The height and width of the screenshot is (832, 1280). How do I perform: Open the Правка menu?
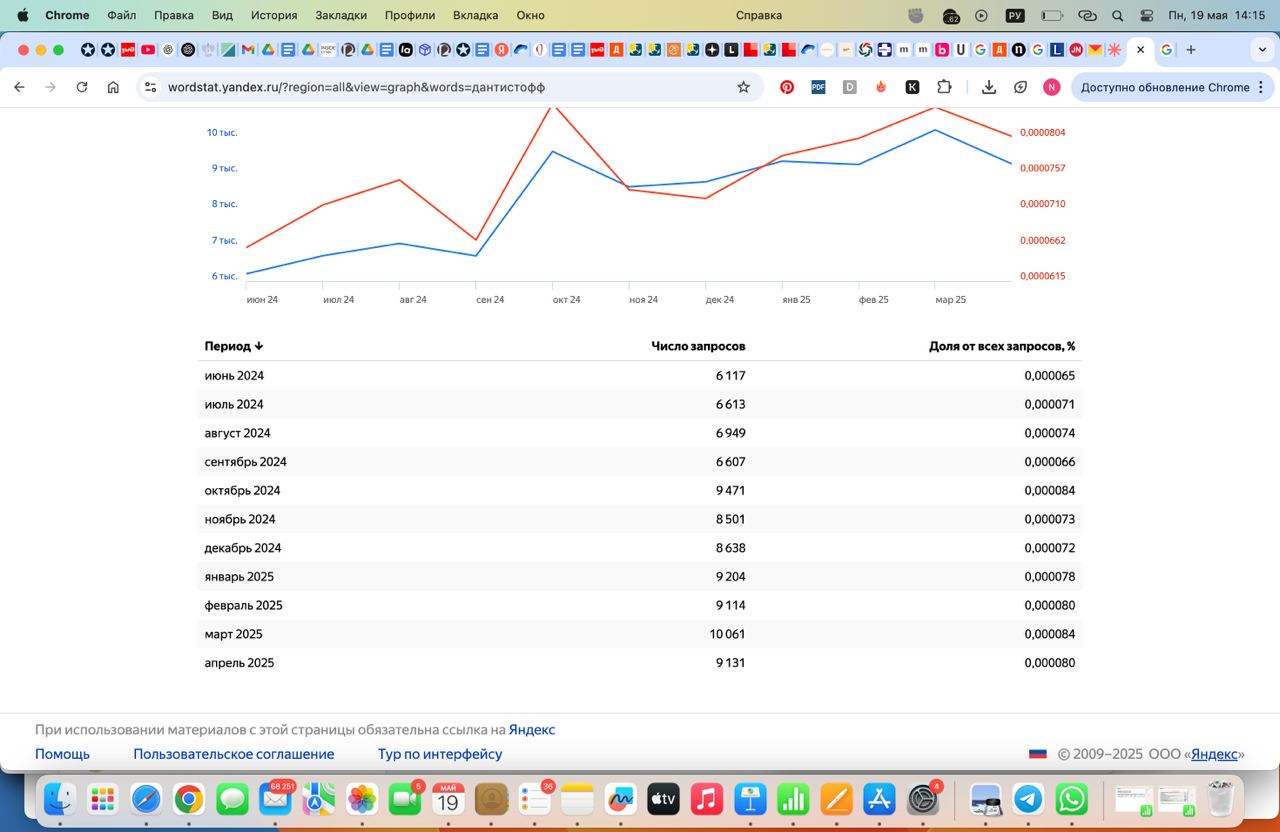[174, 15]
